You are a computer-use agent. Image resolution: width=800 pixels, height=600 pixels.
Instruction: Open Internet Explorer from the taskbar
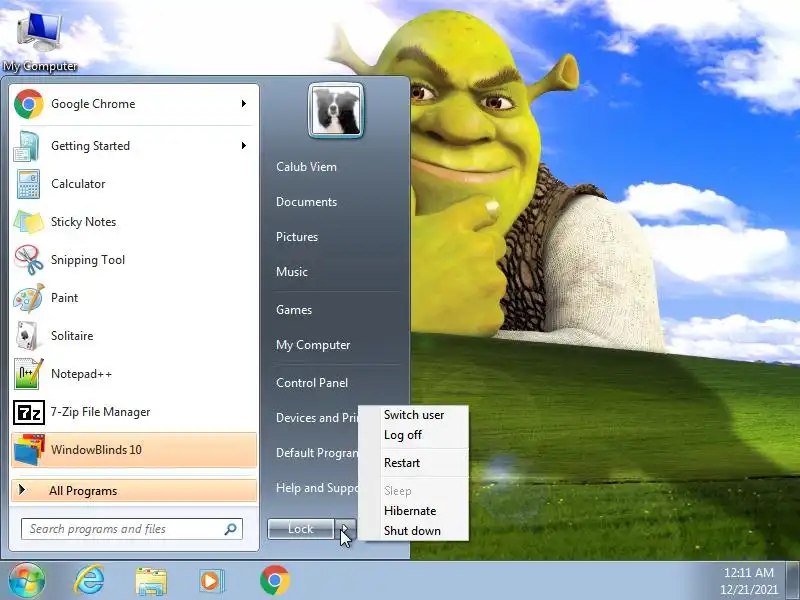(x=89, y=580)
